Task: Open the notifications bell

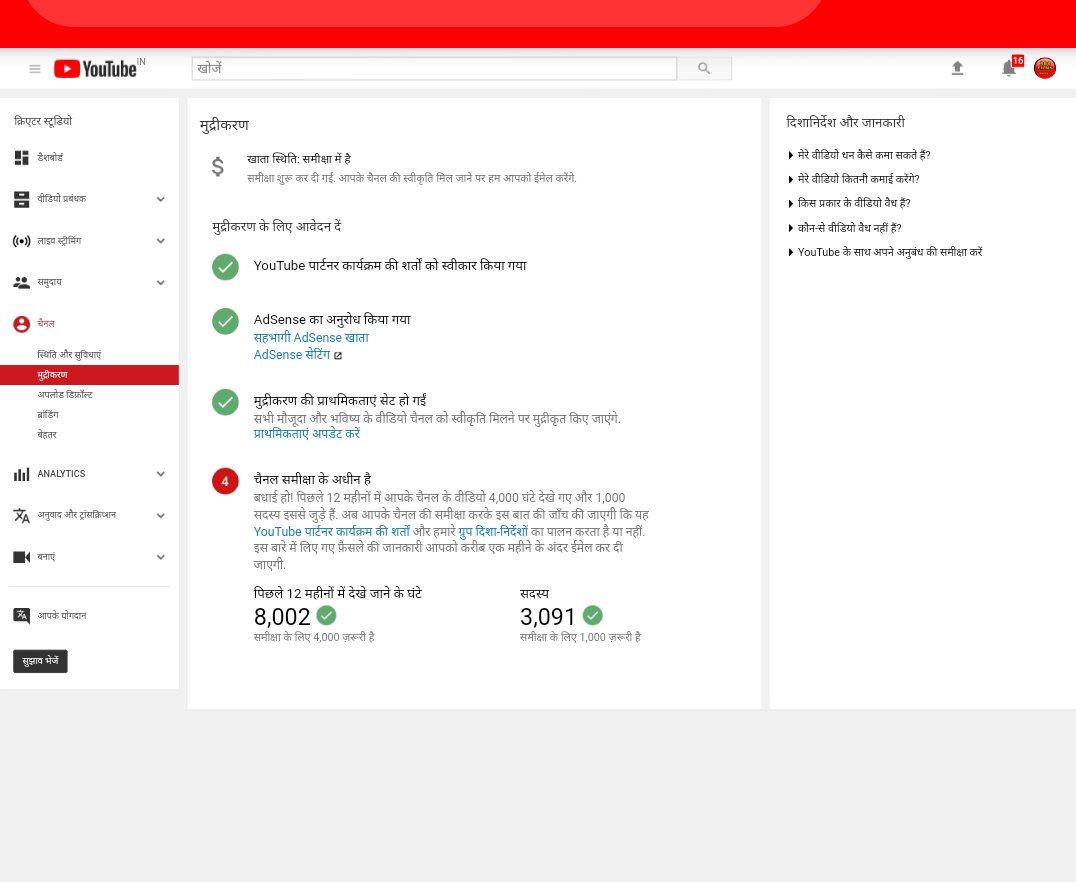Action: pos(1009,68)
